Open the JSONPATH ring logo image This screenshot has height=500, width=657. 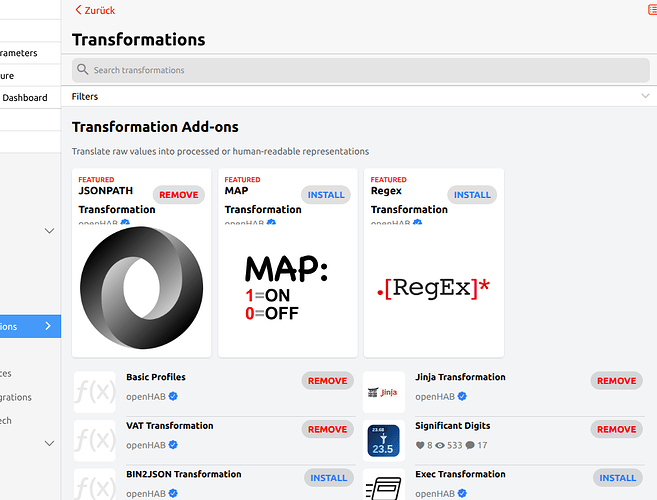142,288
